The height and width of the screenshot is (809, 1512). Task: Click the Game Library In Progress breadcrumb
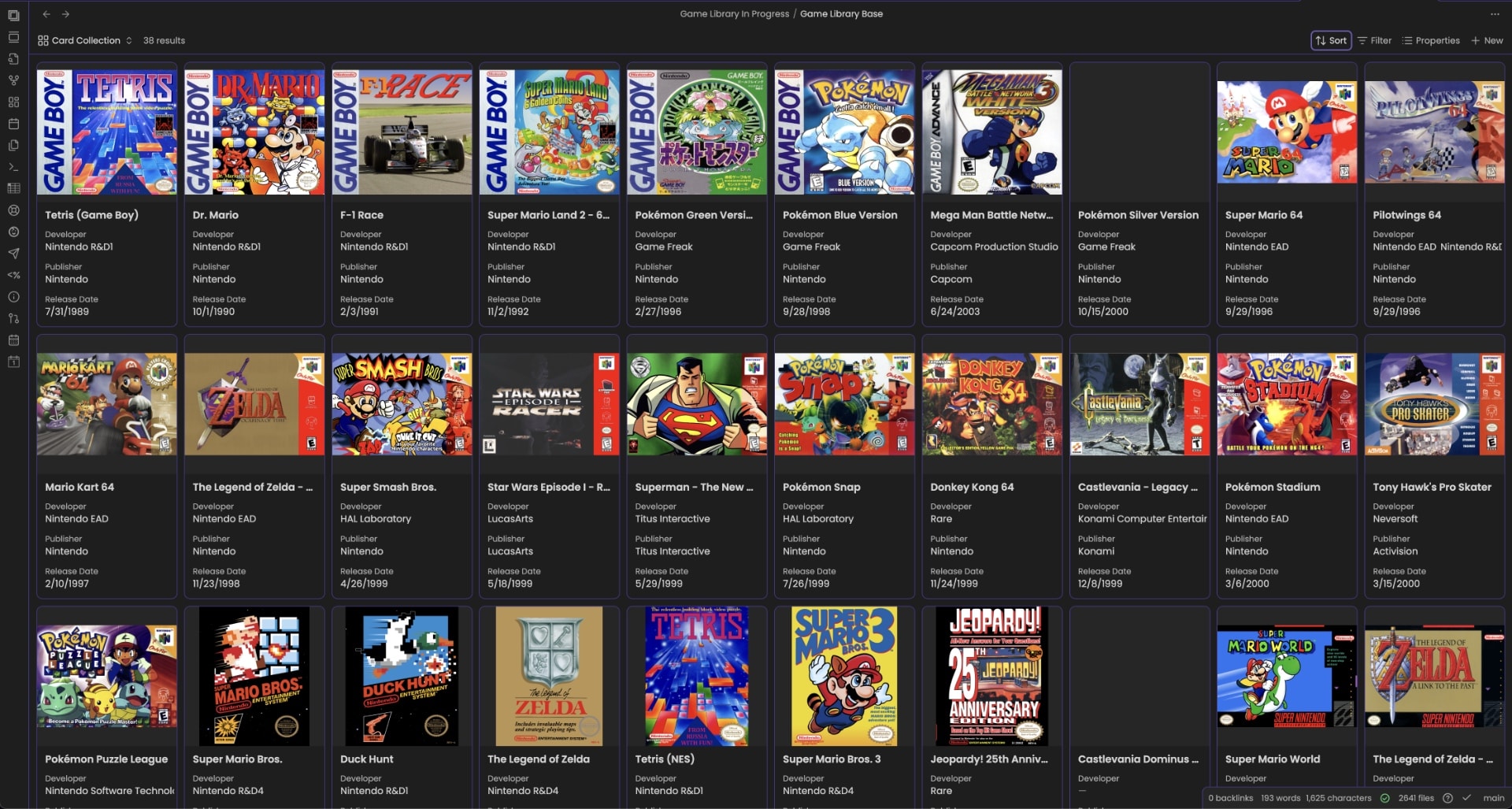[x=734, y=13]
